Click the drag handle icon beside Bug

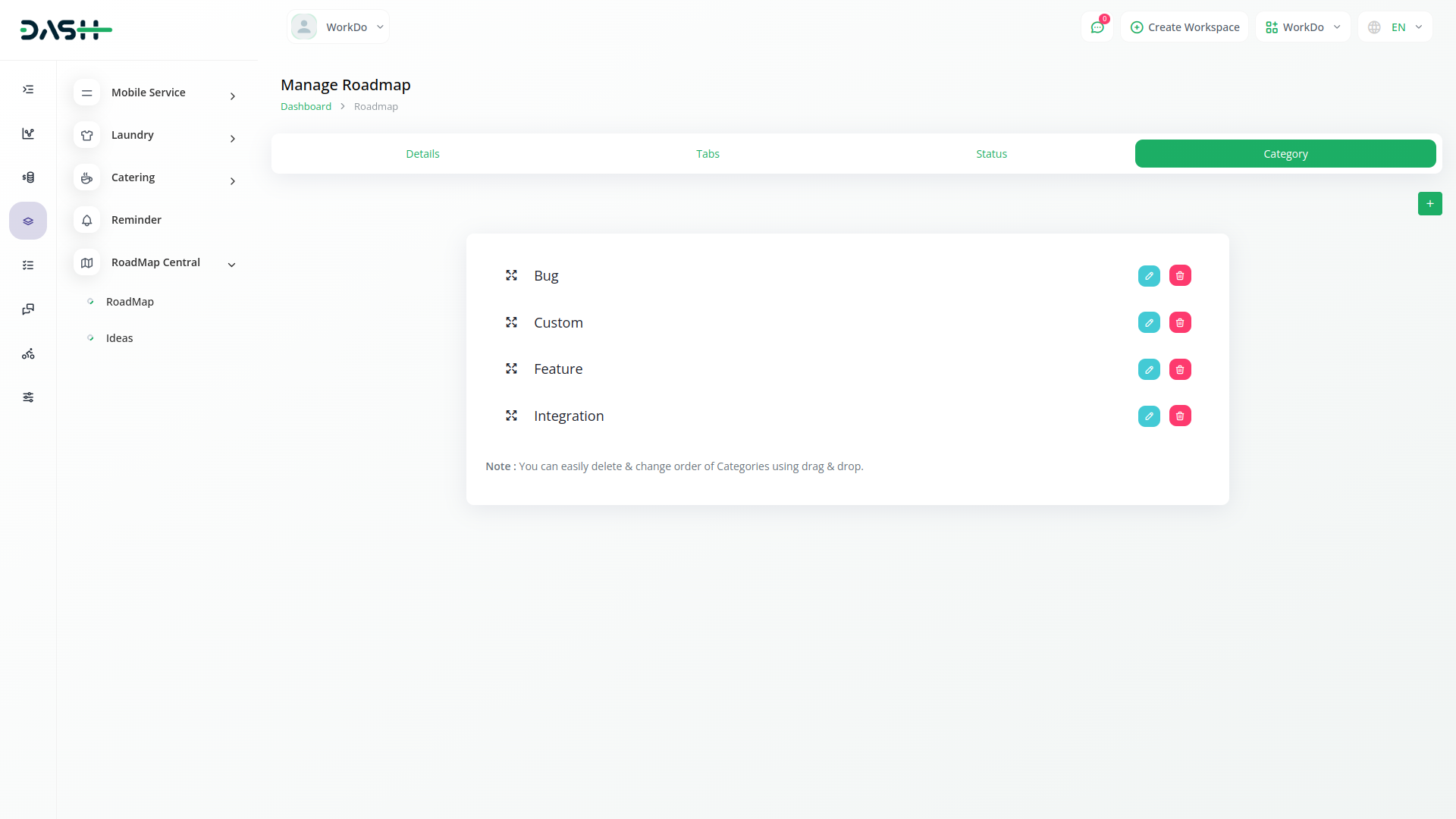click(x=511, y=276)
